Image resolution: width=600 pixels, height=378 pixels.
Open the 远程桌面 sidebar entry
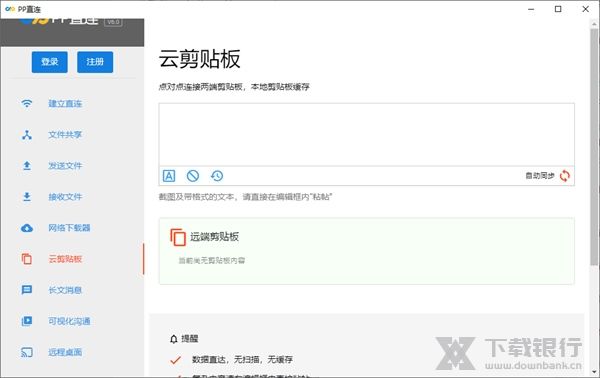(x=65, y=352)
